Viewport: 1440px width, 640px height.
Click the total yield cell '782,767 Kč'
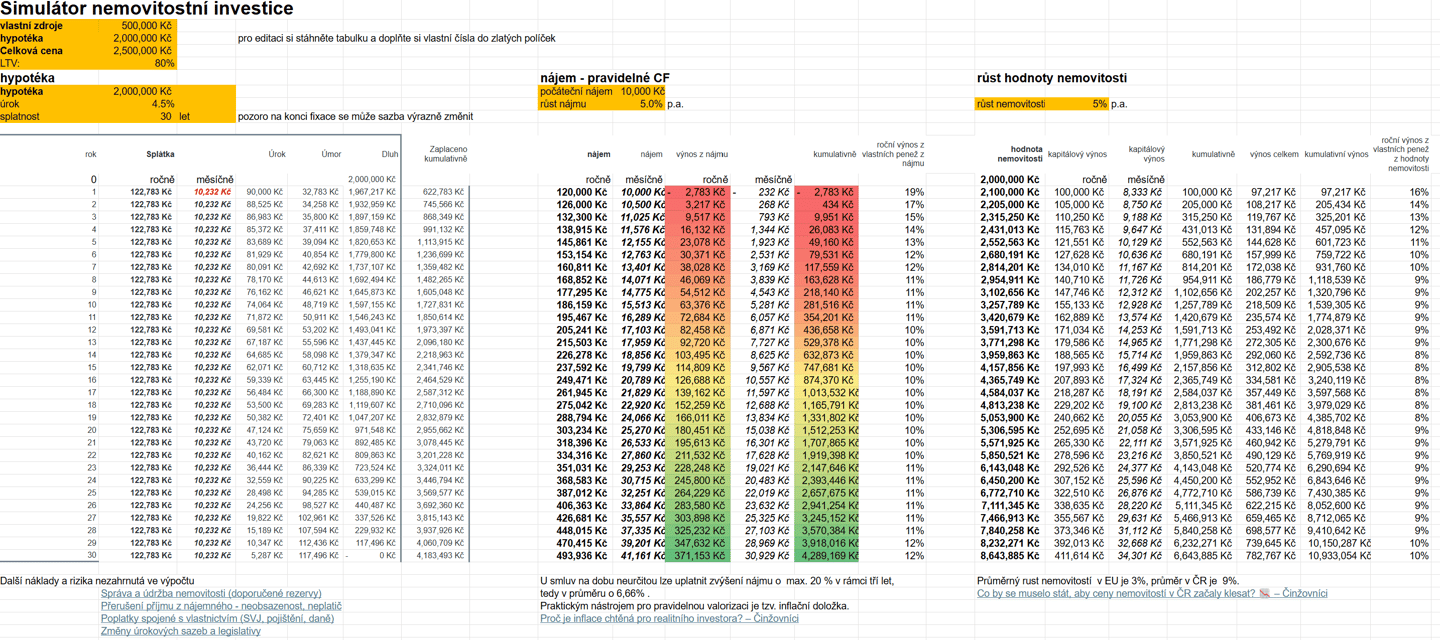point(1273,555)
